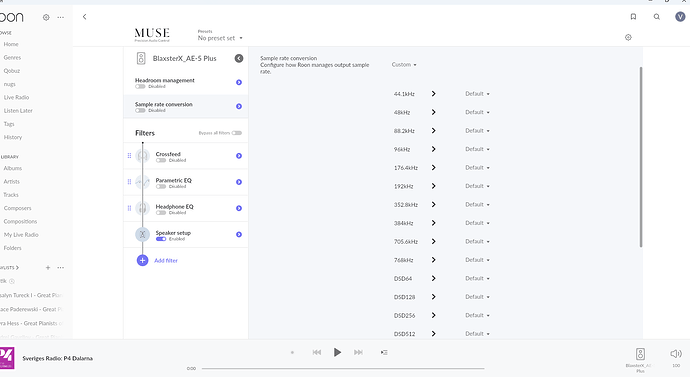Image resolution: width=690 pixels, height=377 pixels.
Task: Open Genres in sidebar
Action: [x=12, y=58]
